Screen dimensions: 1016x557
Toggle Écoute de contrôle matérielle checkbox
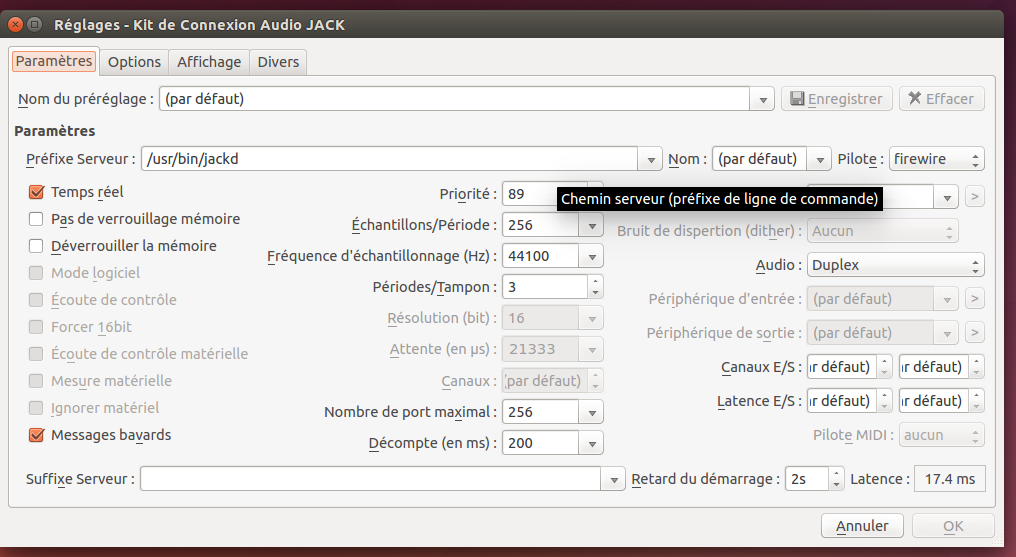coord(36,354)
